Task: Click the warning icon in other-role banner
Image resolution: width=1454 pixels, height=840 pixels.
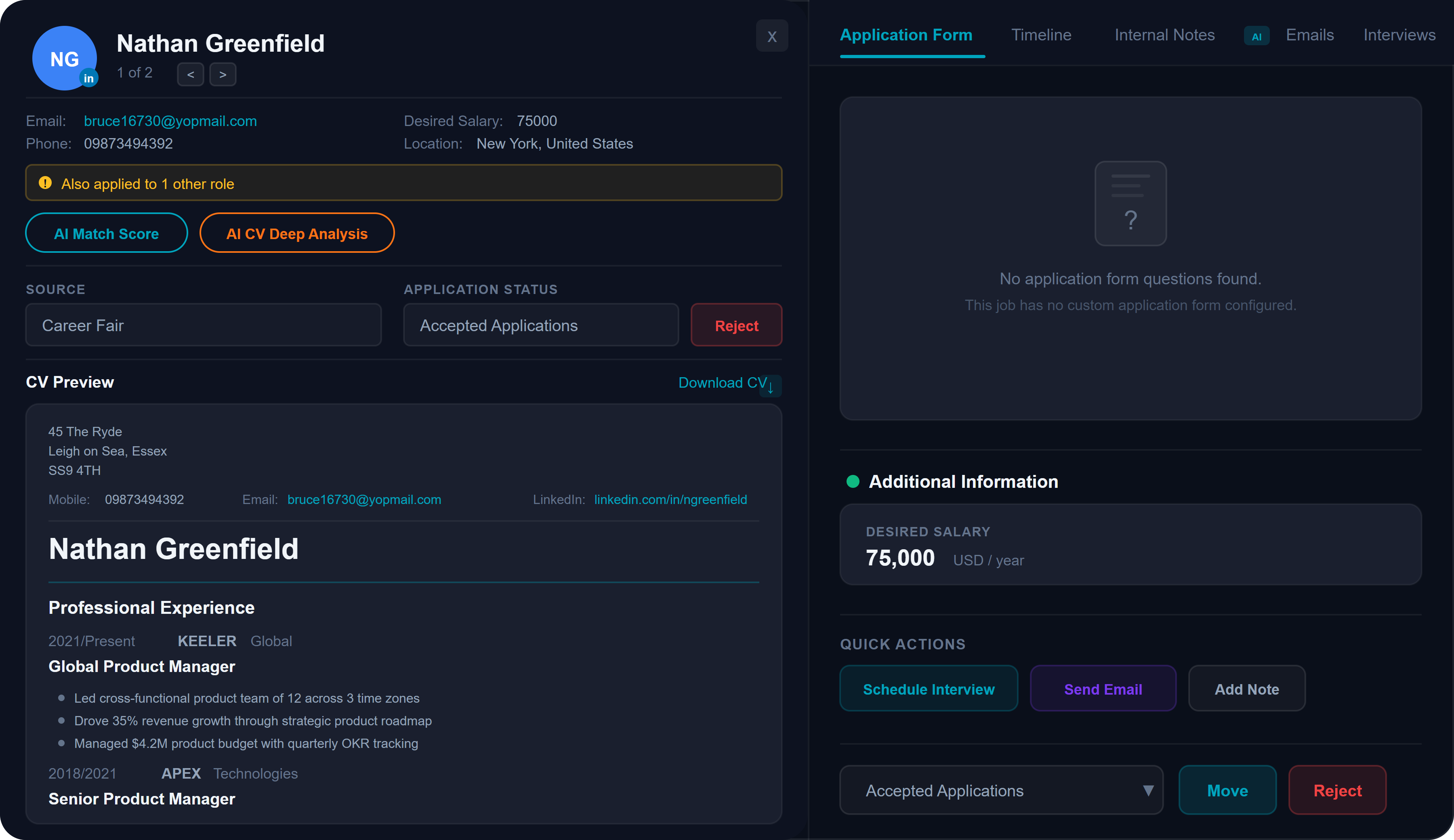Action: 45,183
